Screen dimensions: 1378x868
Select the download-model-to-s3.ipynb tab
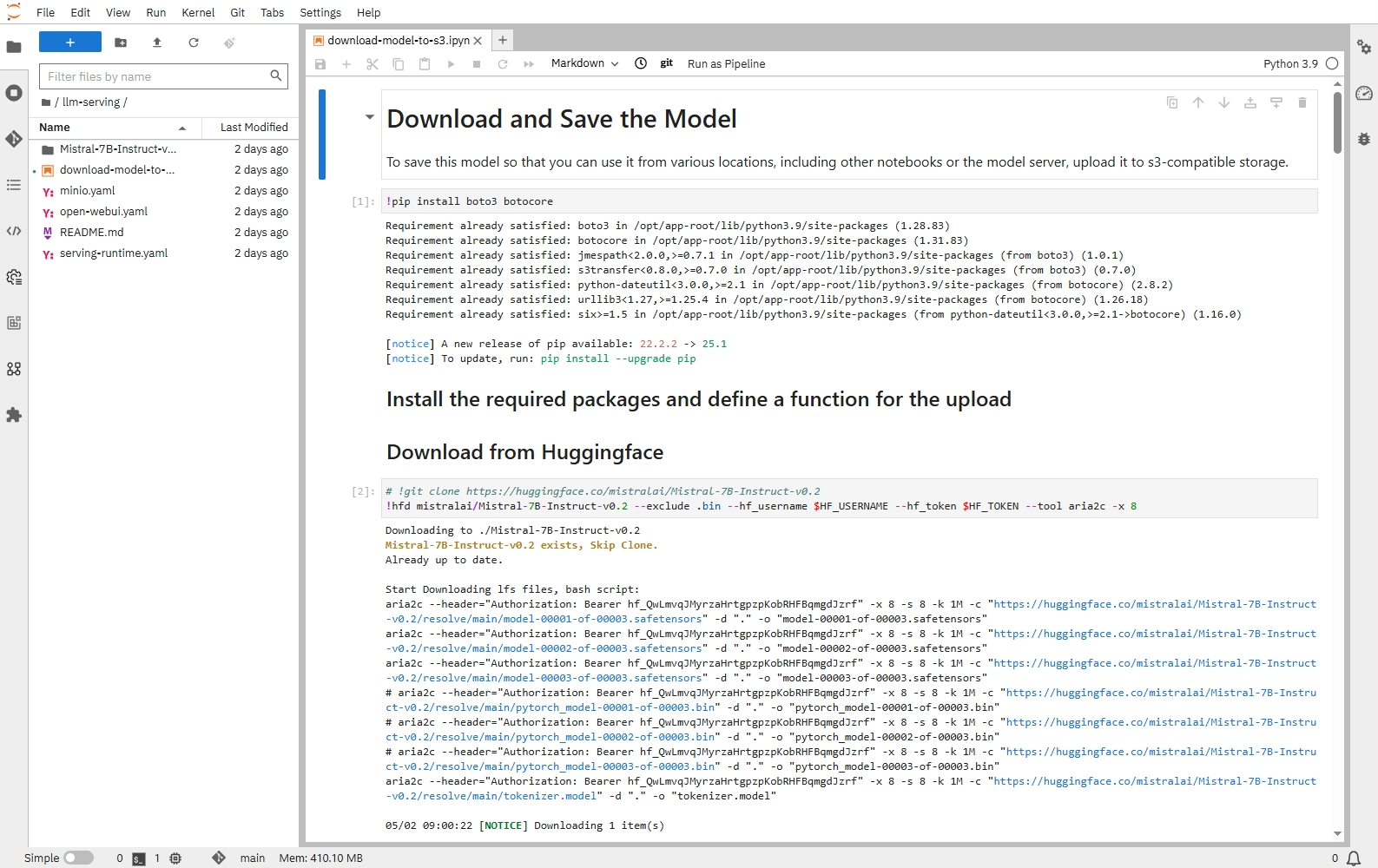pyautogui.click(x=399, y=40)
